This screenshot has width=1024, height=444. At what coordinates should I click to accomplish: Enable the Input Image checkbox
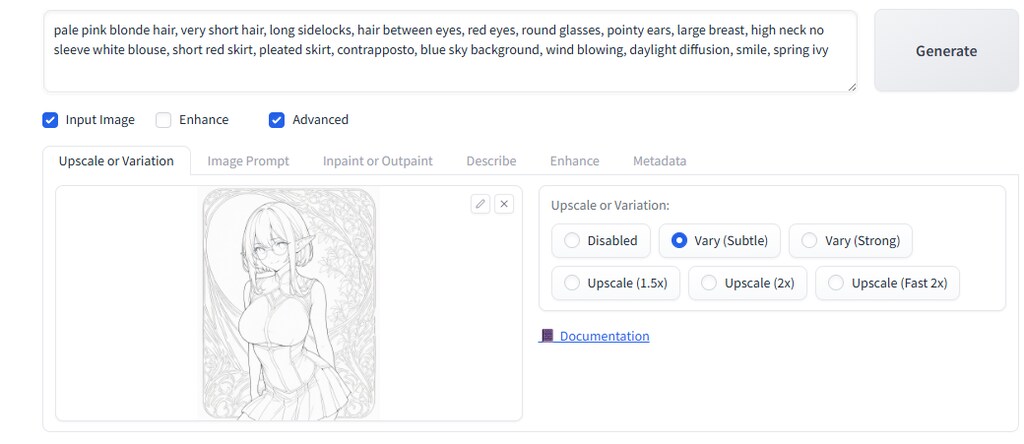[50, 120]
